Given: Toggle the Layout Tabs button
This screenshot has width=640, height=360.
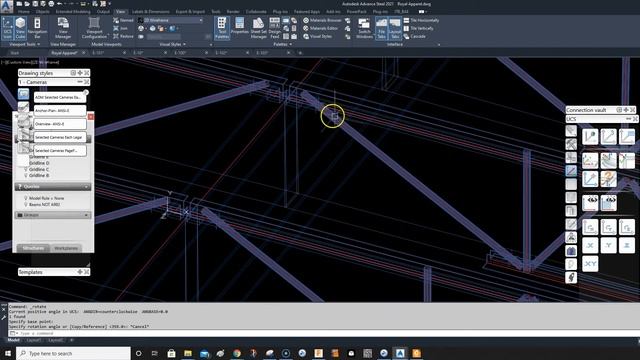Looking at the screenshot, I should pos(395,28).
